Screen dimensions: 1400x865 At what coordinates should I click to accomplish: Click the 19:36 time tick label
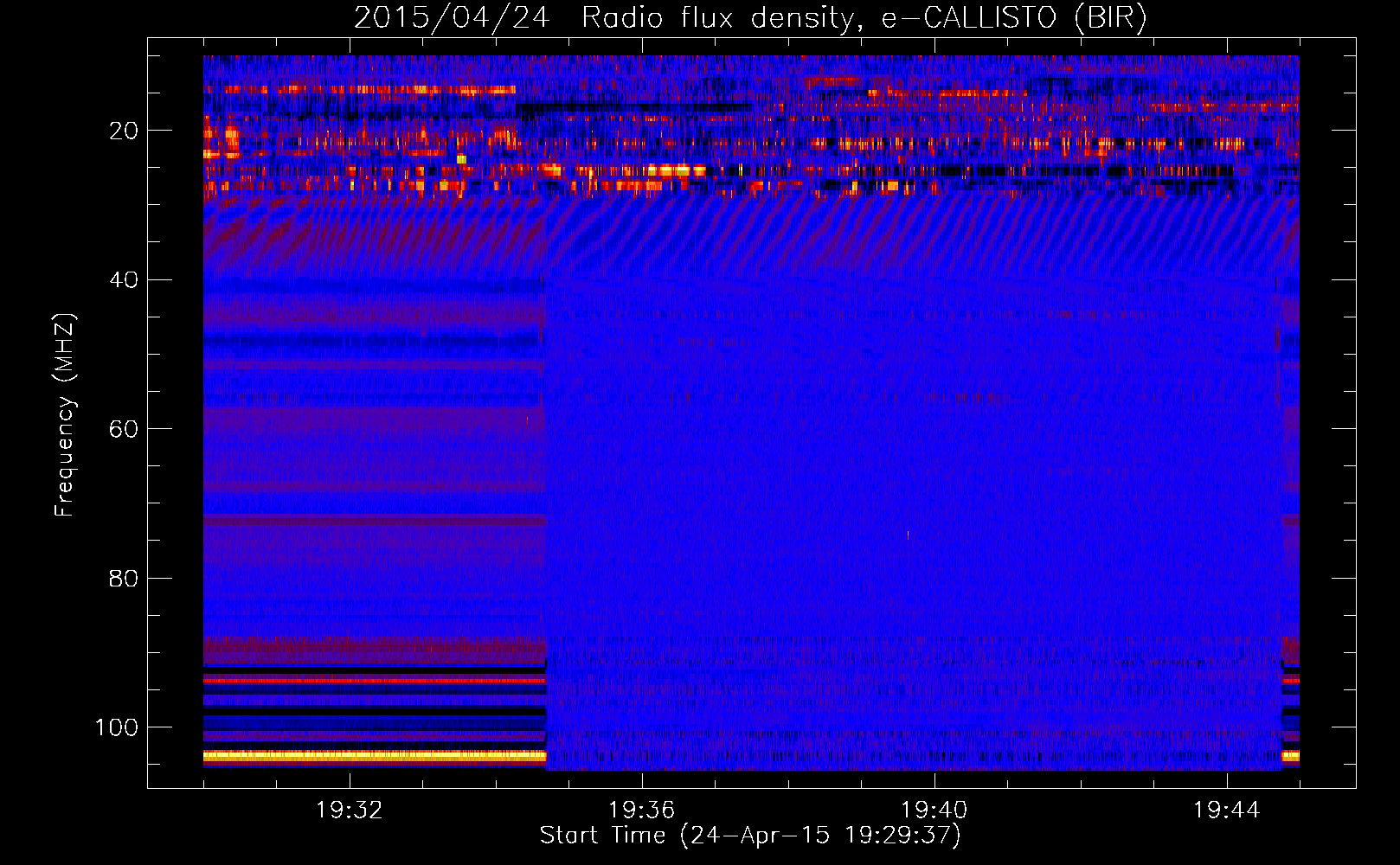pyautogui.click(x=642, y=811)
